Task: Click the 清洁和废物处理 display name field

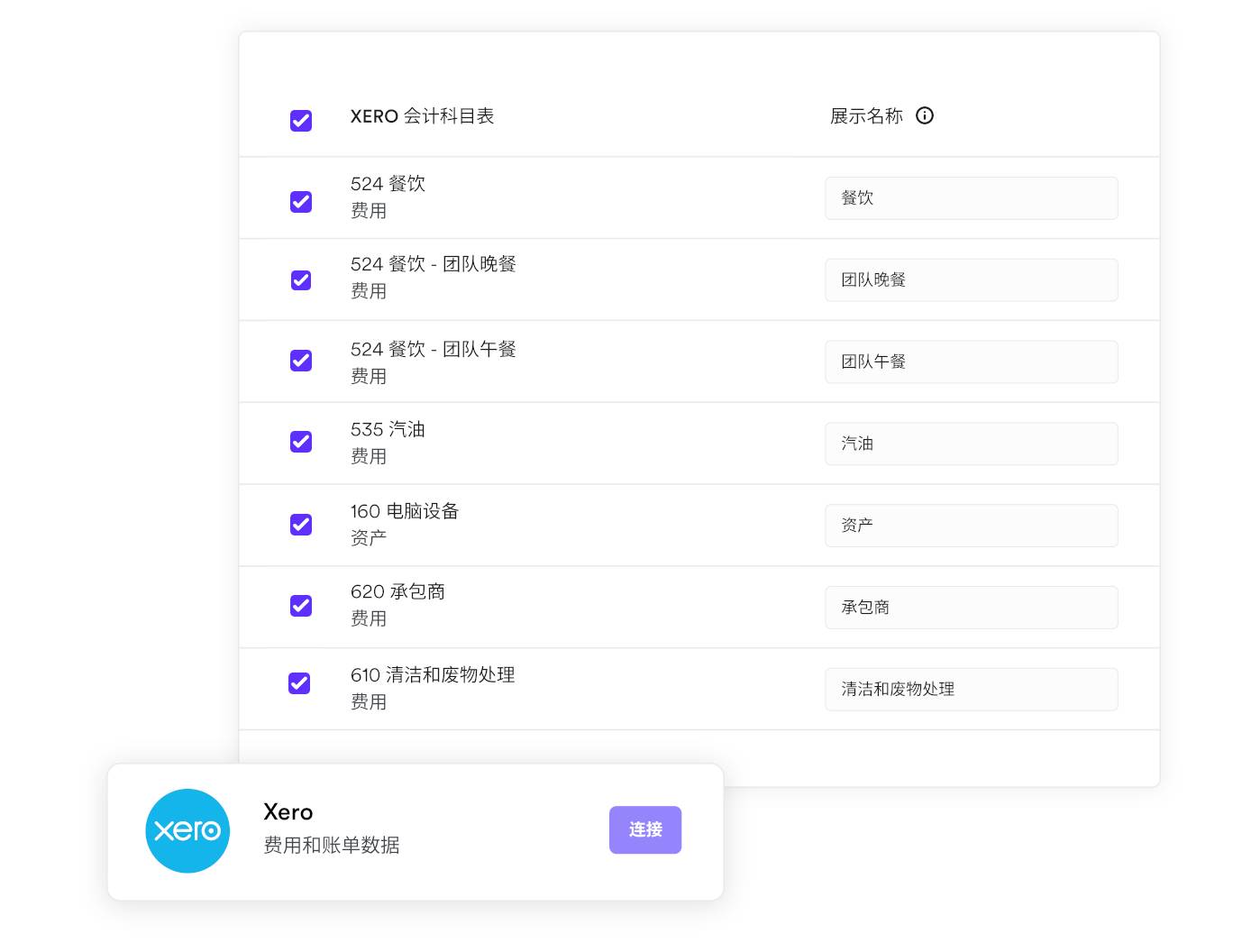Action: pyautogui.click(x=972, y=689)
